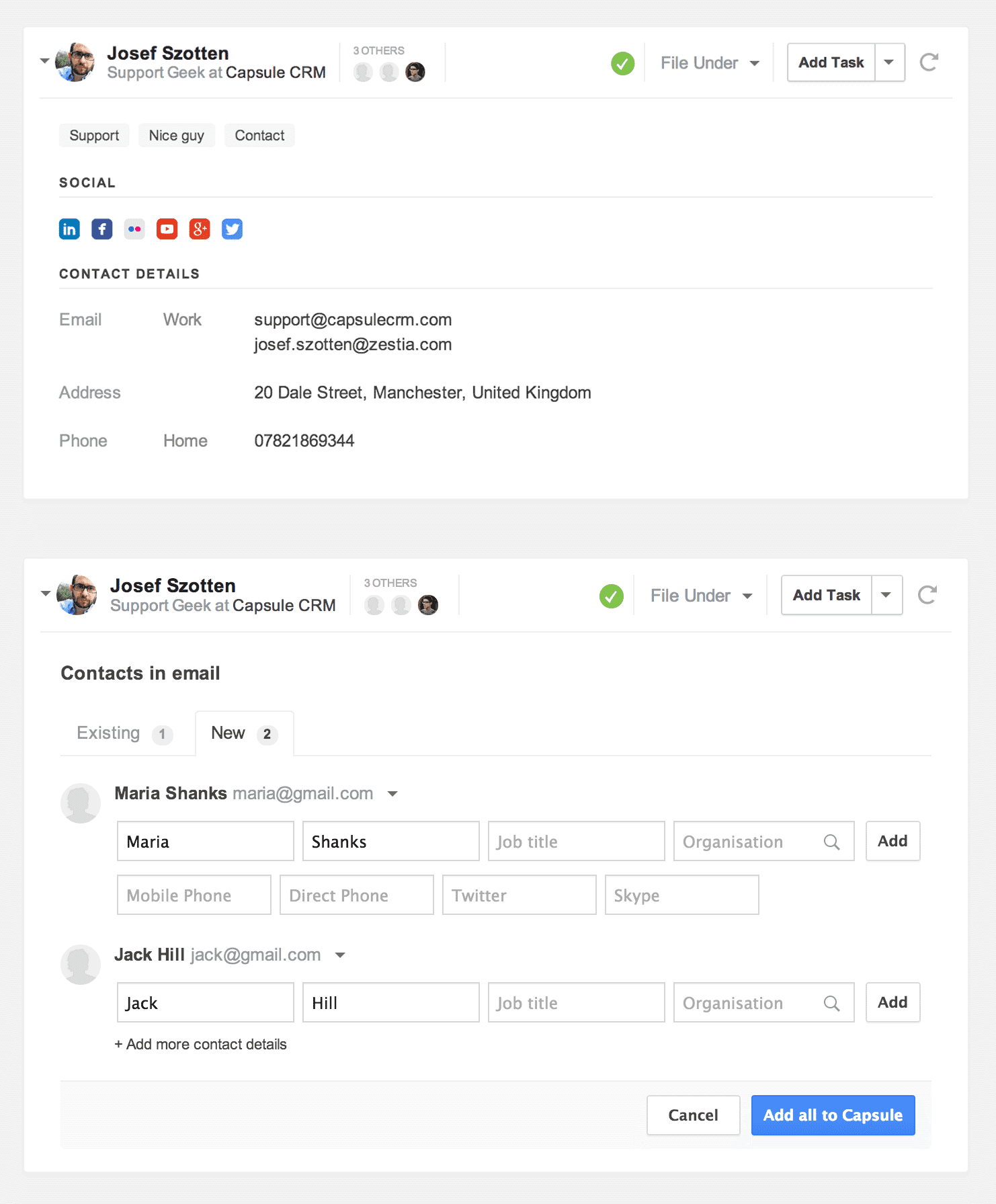Click Add Task button in top panel
The height and width of the screenshot is (1204, 996).
(x=831, y=63)
